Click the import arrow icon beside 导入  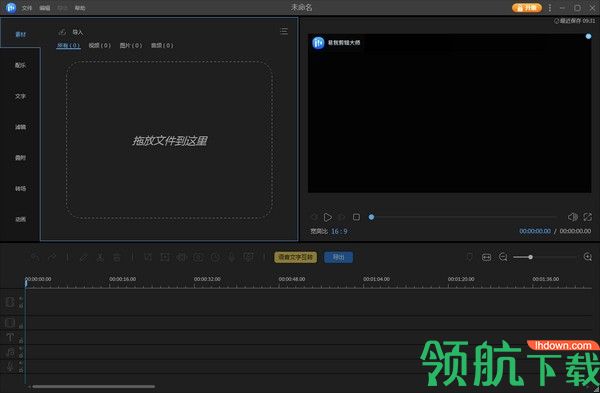(62, 32)
